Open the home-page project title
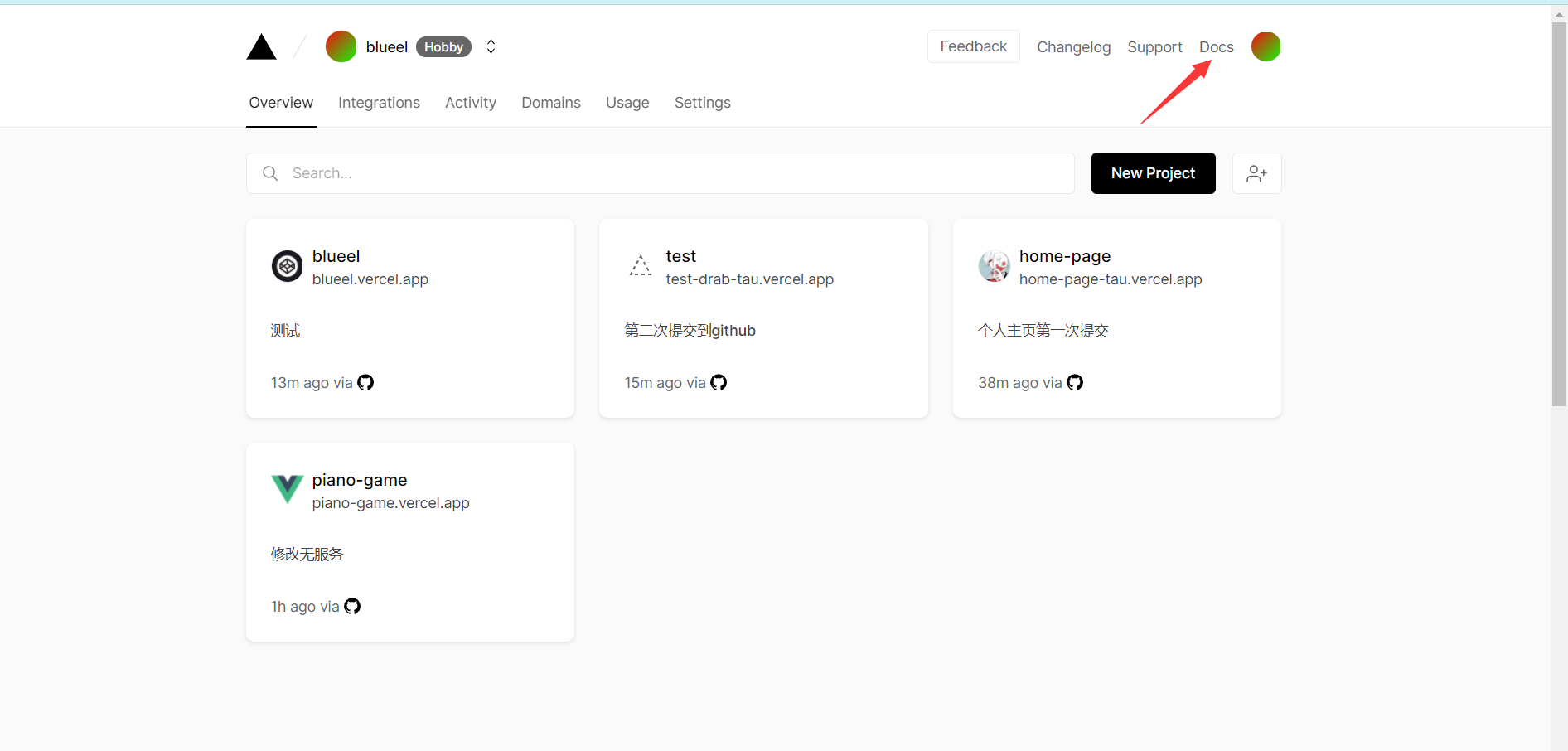Screen dimensions: 1568x751 click(x=1065, y=256)
